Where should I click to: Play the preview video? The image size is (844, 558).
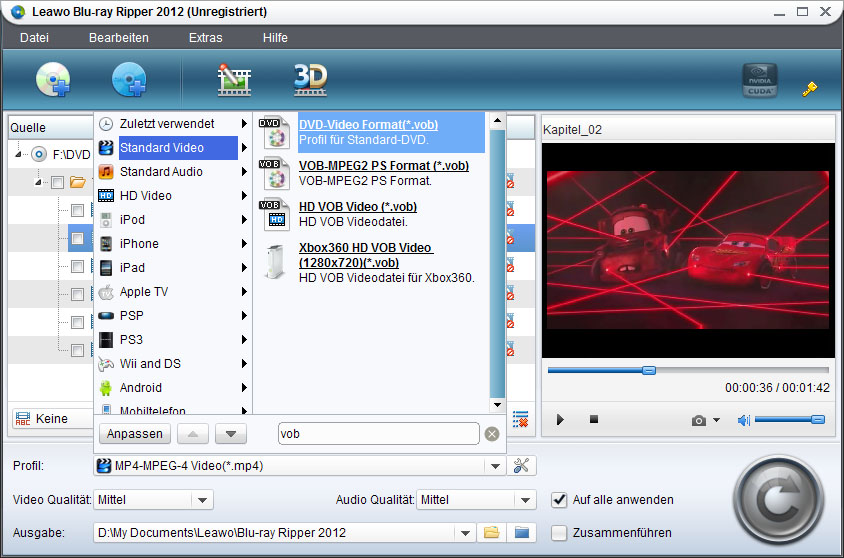pyautogui.click(x=560, y=420)
